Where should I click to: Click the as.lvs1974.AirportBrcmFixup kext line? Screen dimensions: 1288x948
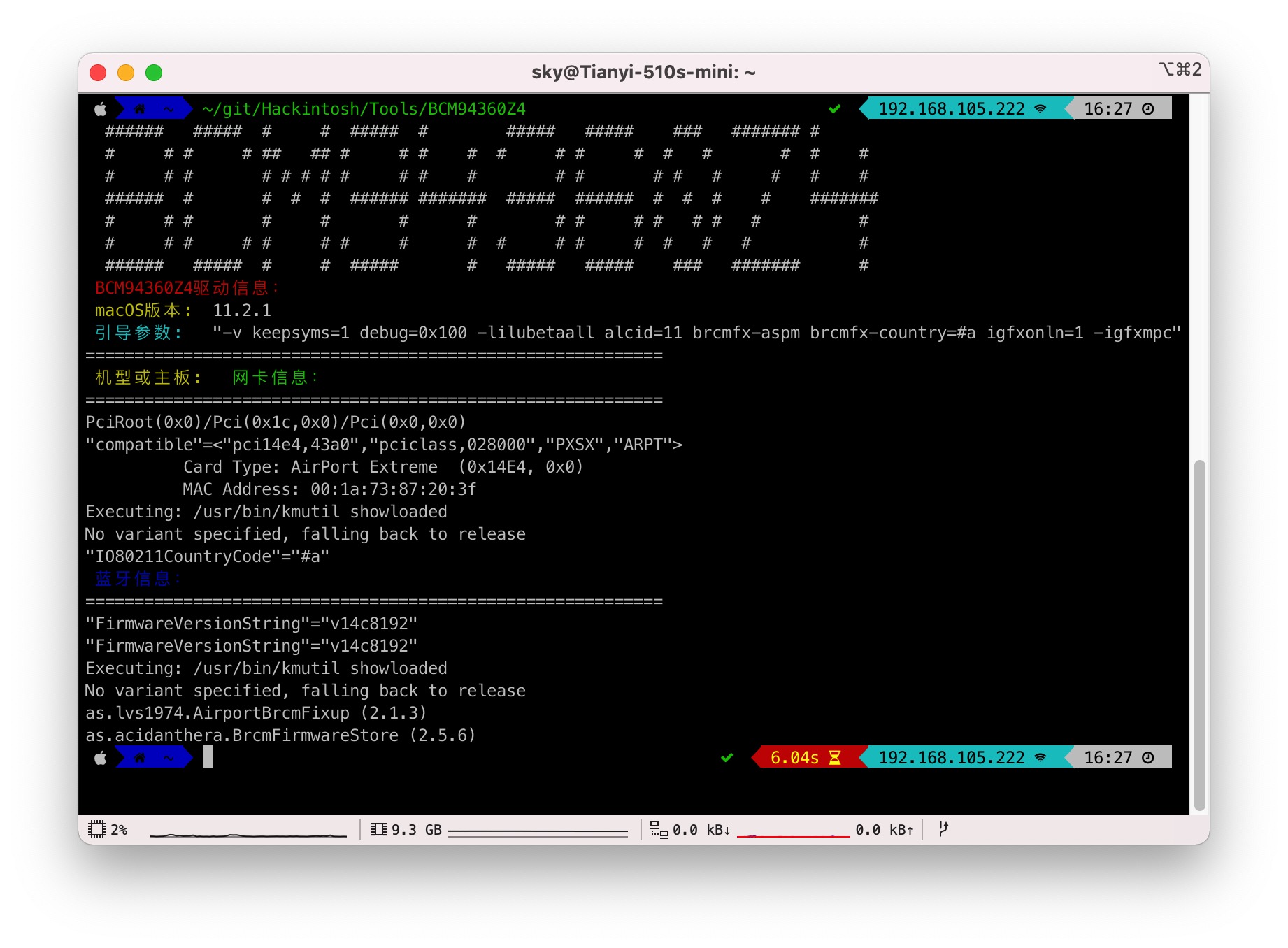pyautogui.click(x=256, y=713)
